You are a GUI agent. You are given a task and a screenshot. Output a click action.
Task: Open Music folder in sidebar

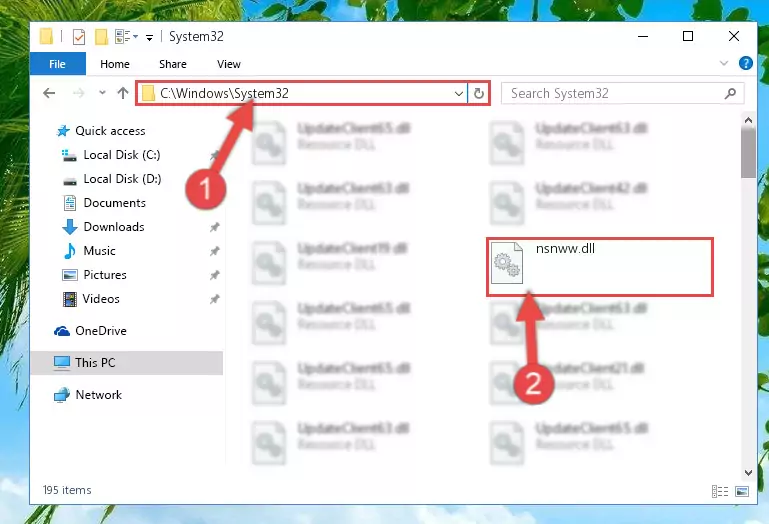pyautogui.click(x=99, y=251)
